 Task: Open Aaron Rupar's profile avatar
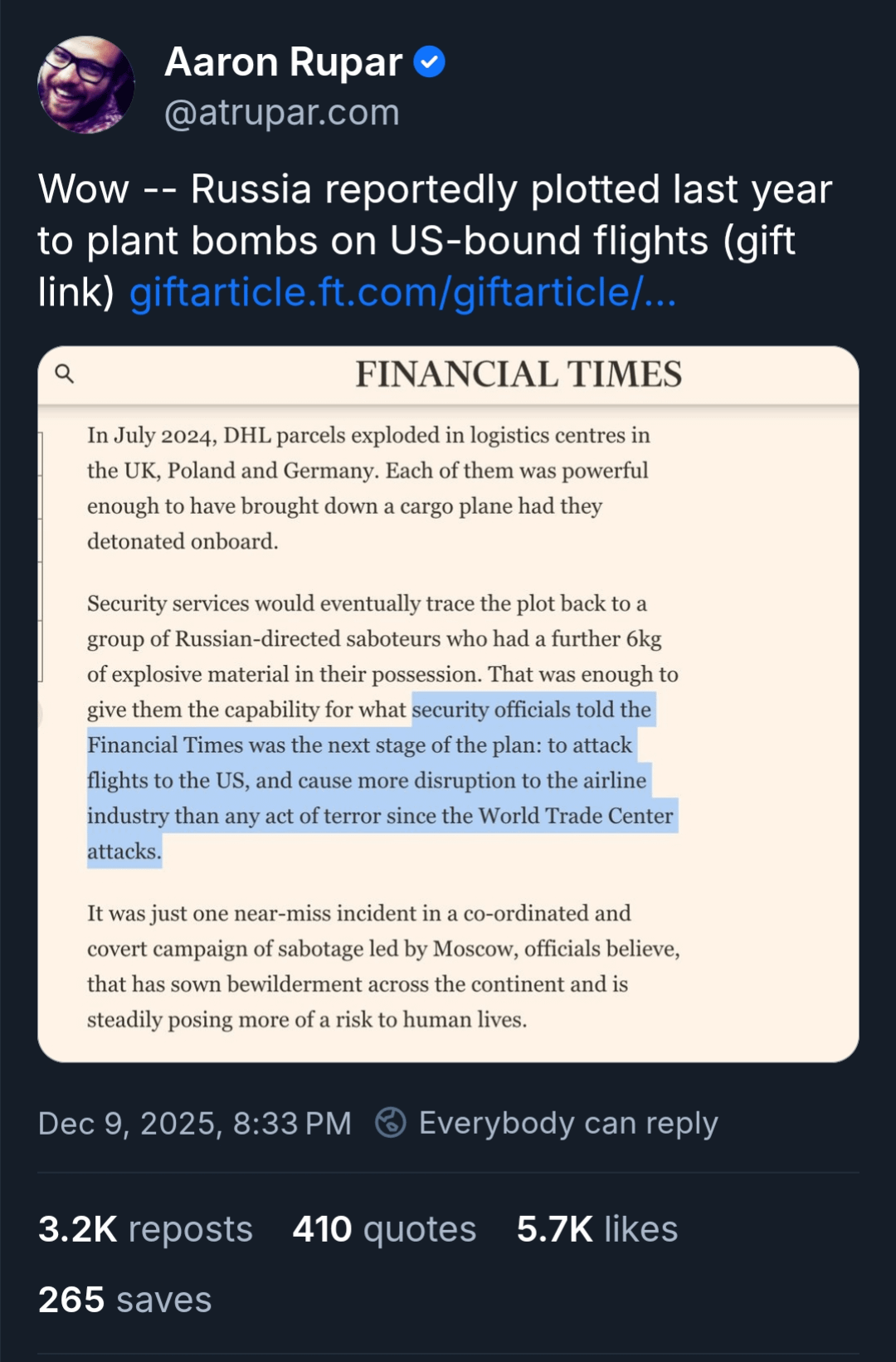86,85
